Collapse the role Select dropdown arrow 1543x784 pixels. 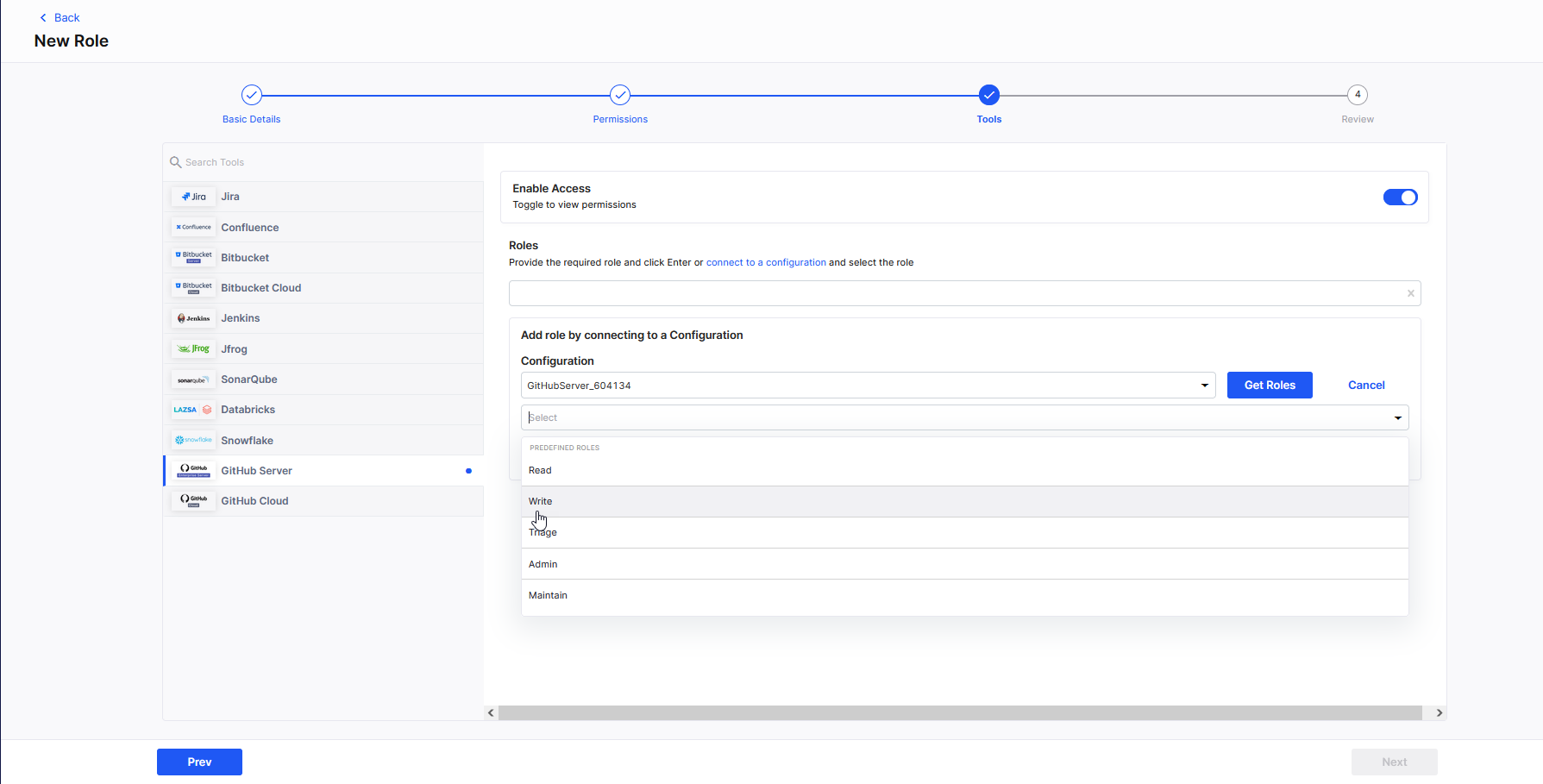1398,417
